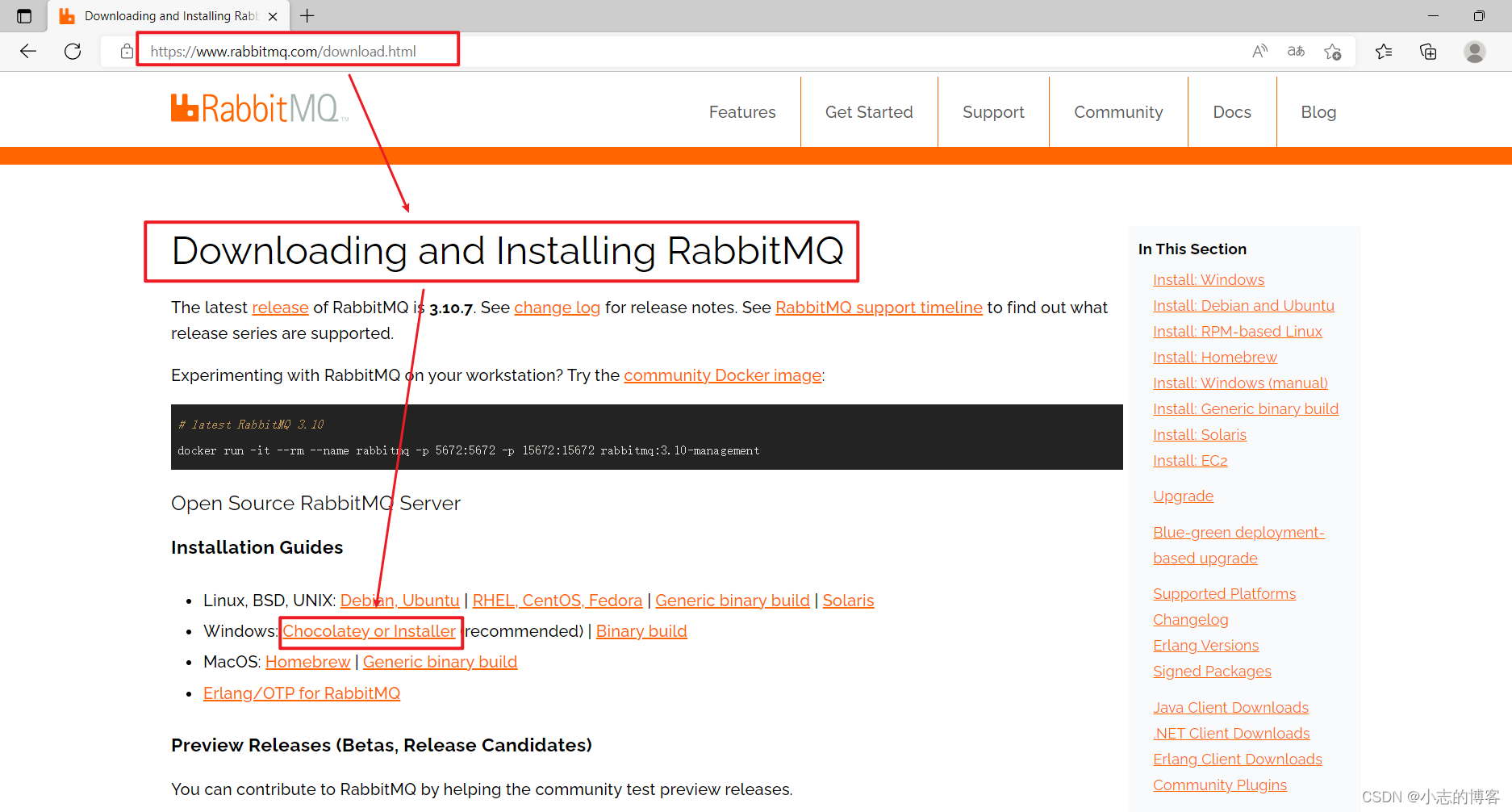
Task: Open the Read aloud icon in address bar
Action: tap(1259, 52)
